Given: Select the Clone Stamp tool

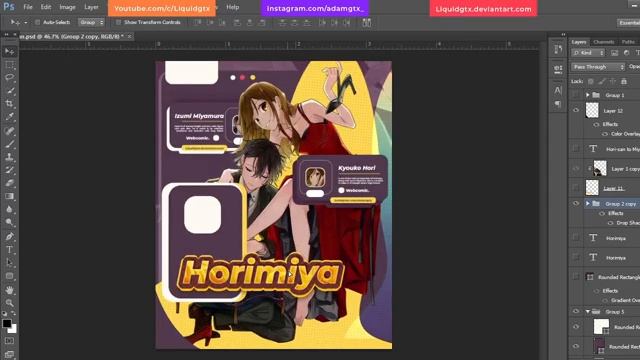Looking at the screenshot, I should click(x=9, y=157).
